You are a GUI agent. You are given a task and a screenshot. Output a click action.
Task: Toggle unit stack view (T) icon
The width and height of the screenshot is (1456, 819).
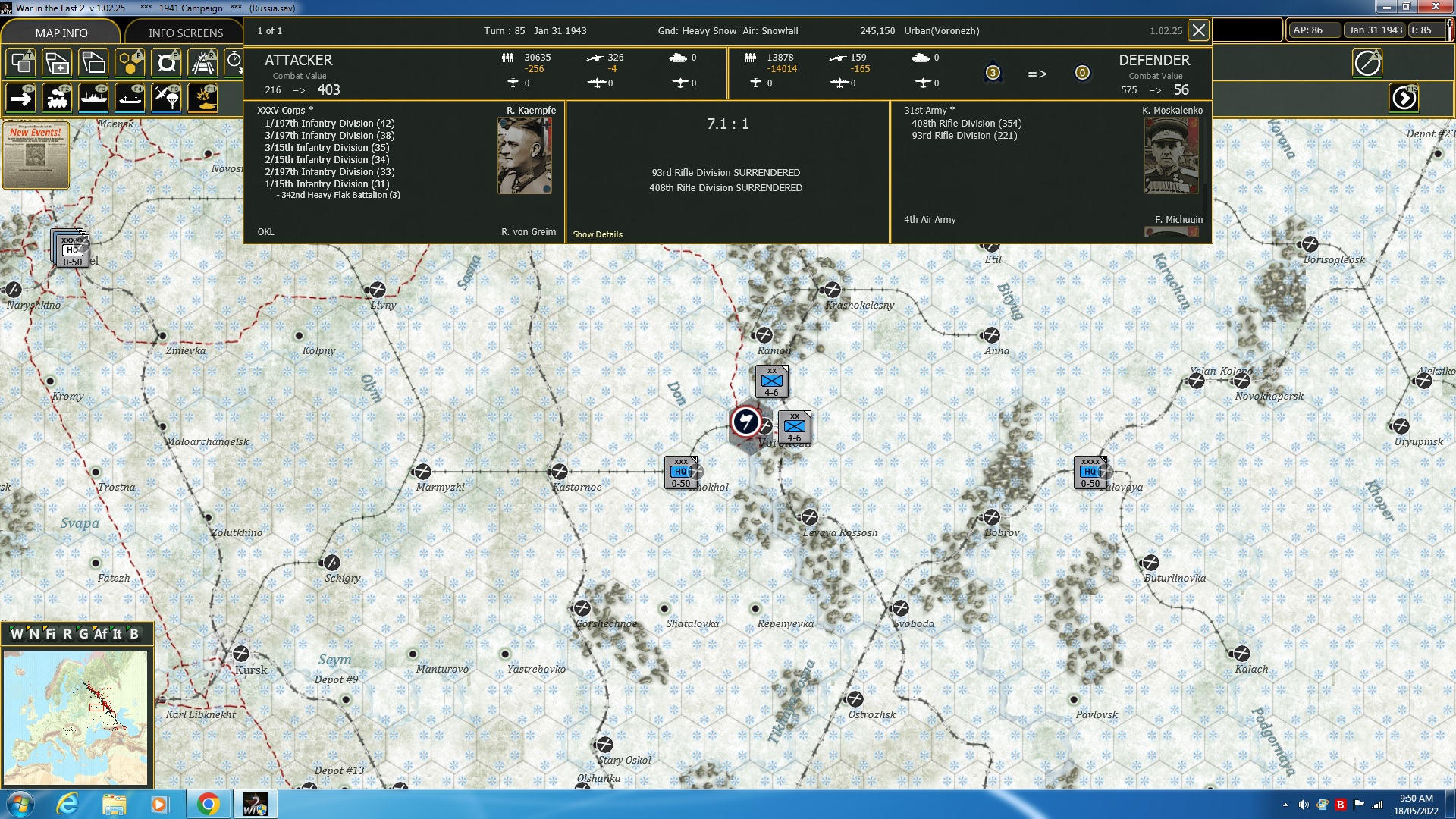click(x=21, y=63)
